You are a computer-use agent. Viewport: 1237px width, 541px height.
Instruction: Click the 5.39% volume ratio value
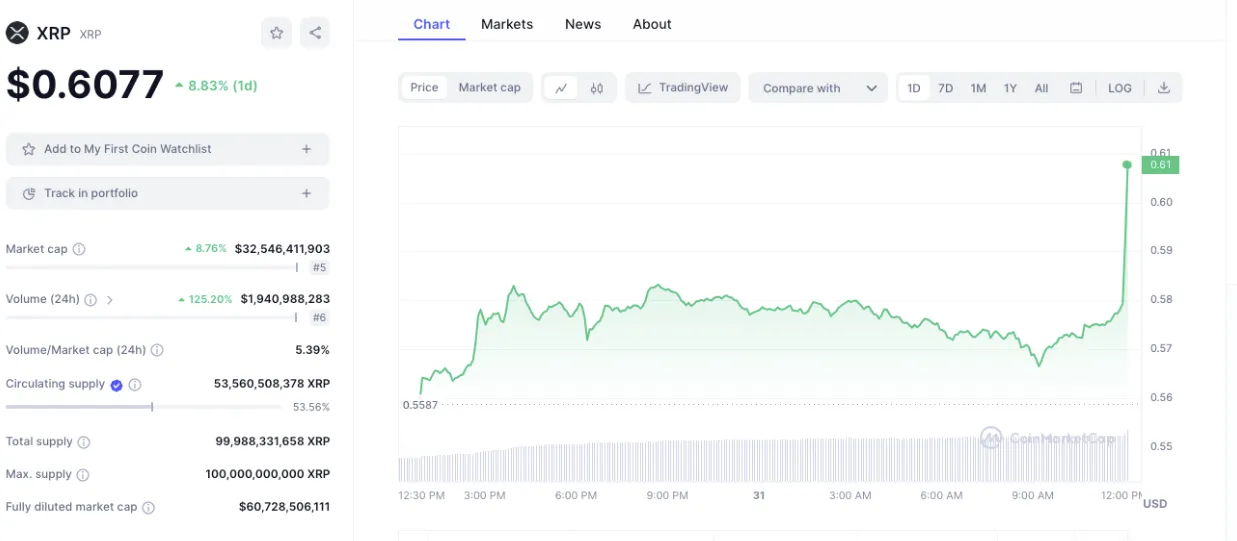click(312, 350)
